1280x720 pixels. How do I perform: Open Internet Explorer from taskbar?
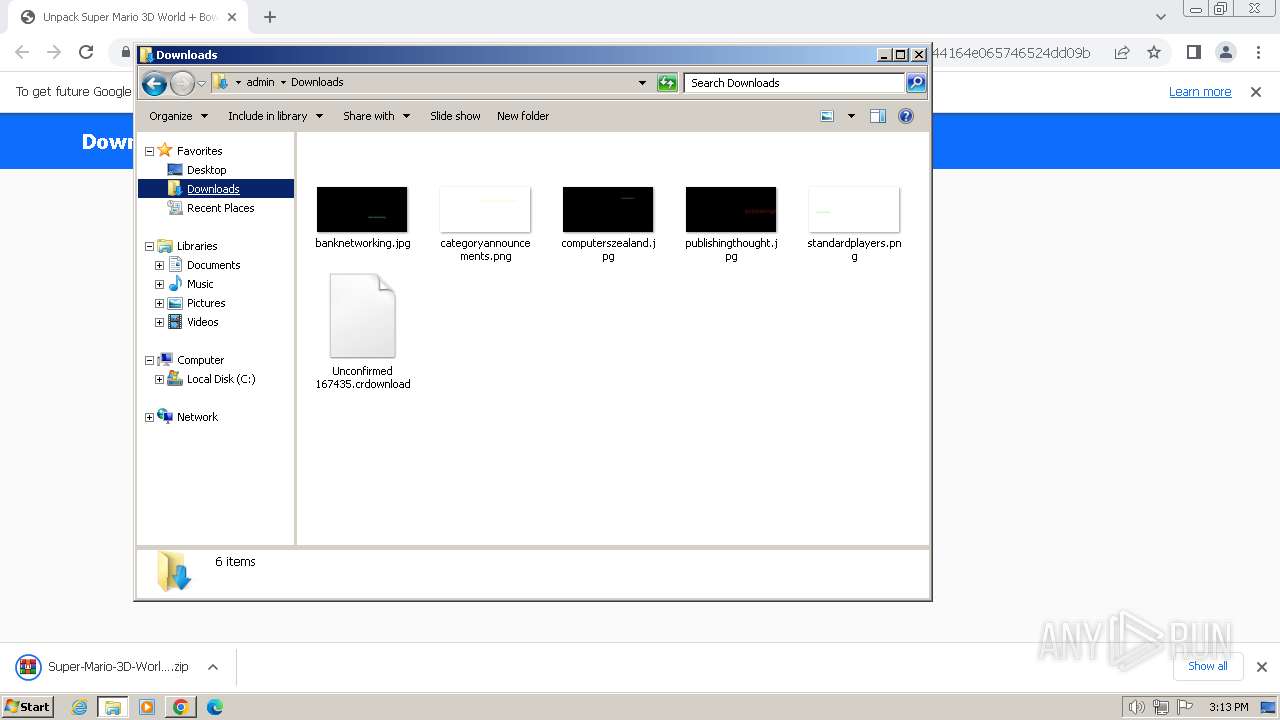(79, 707)
